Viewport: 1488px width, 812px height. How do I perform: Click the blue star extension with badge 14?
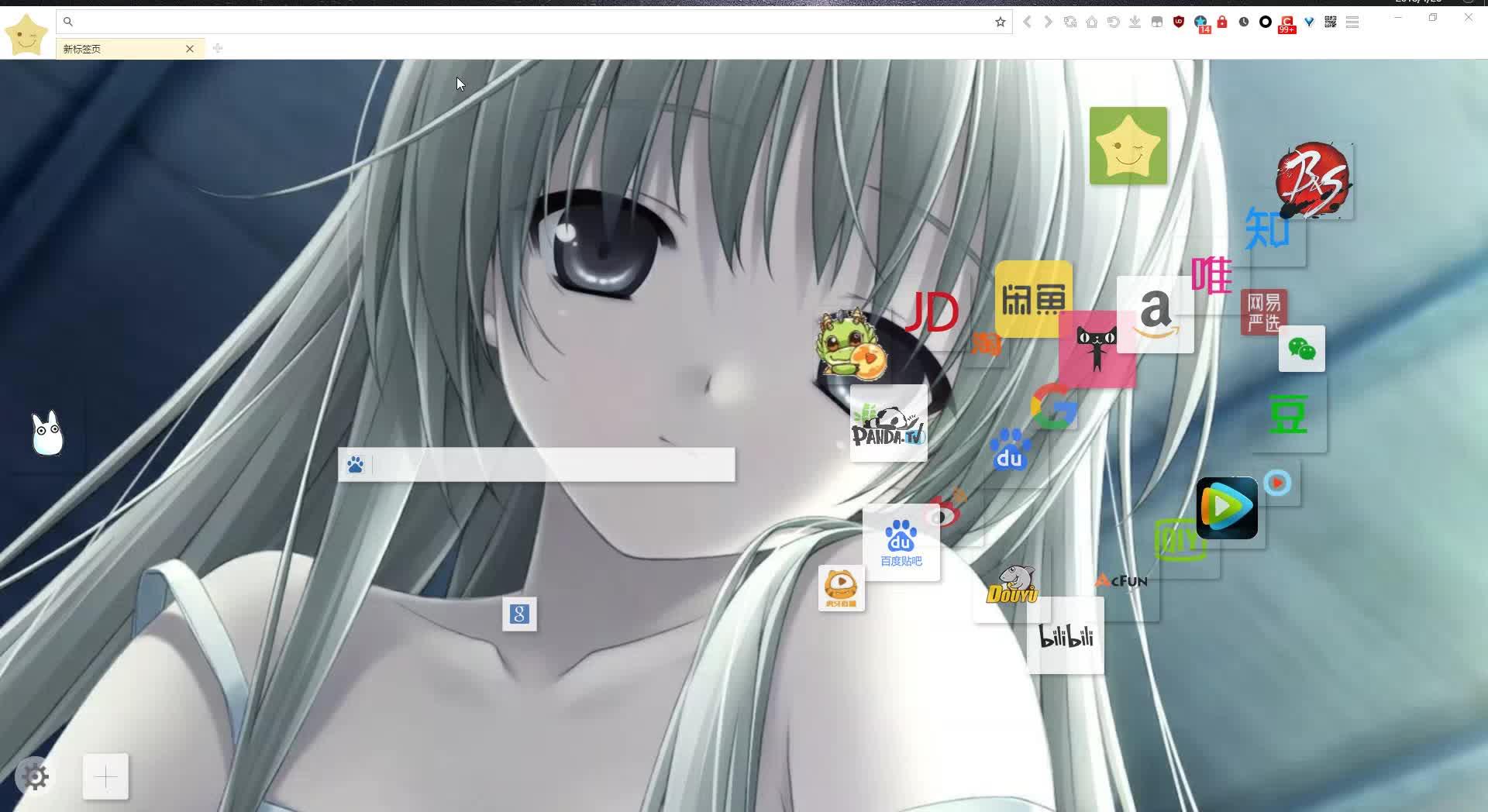1201,23
